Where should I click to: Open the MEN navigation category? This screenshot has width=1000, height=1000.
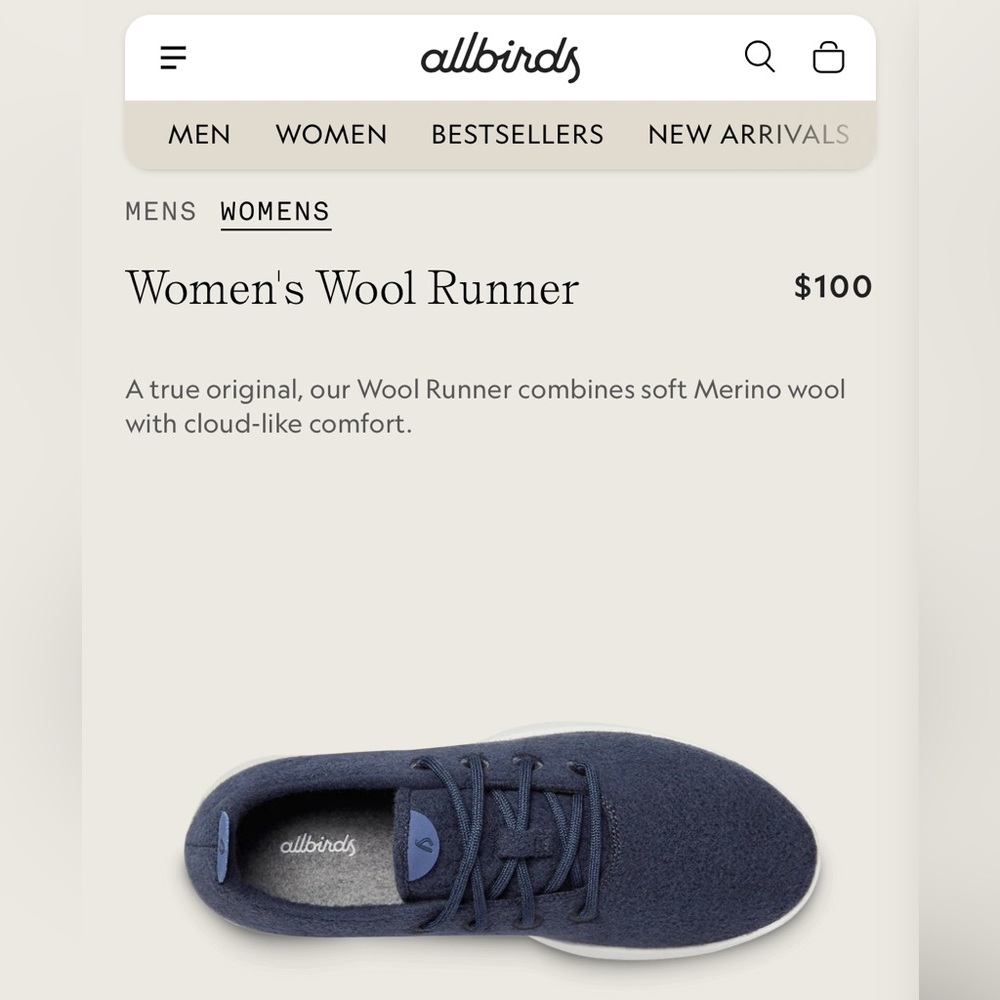coord(199,134)
